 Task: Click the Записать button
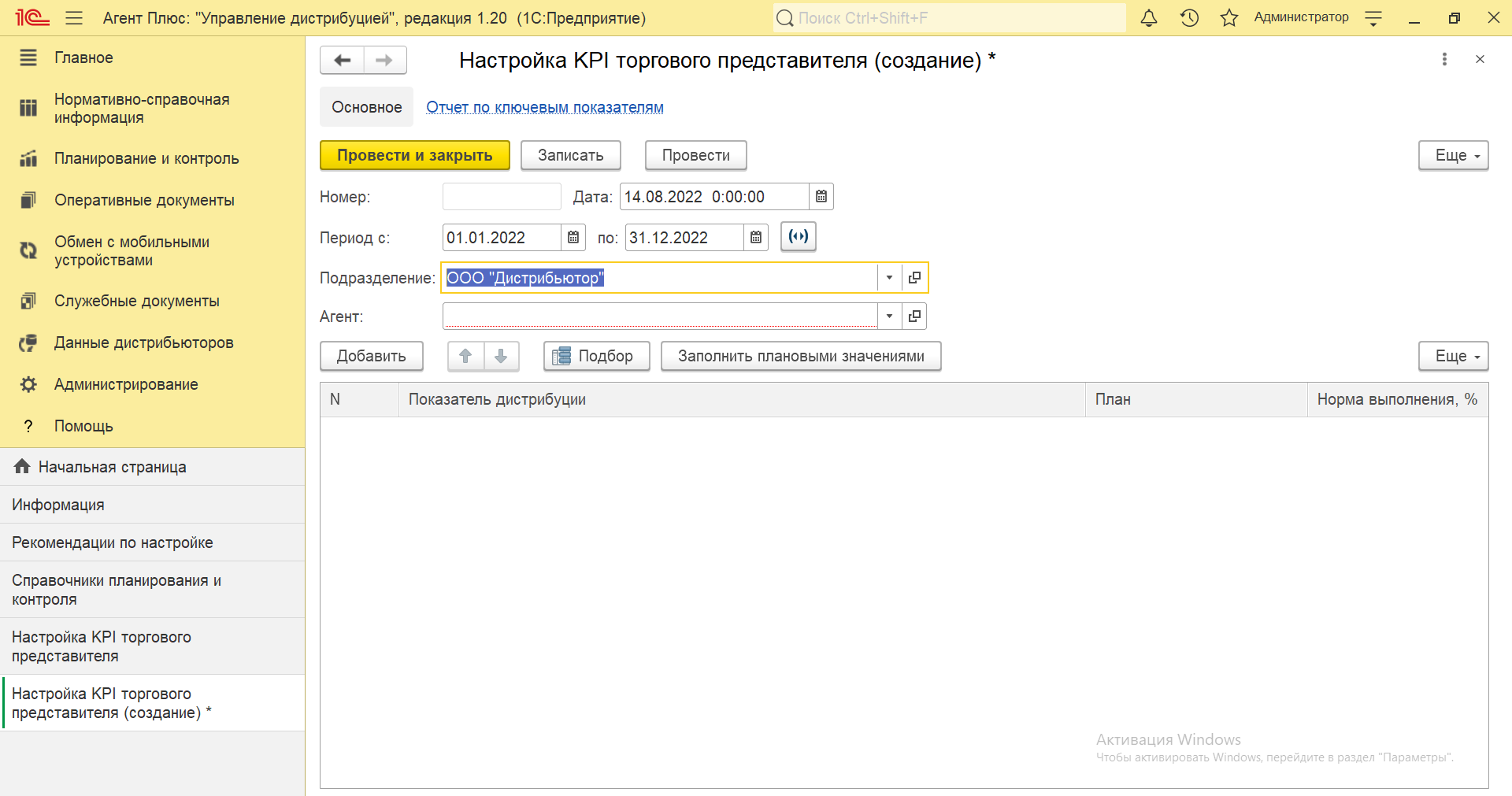point(570,155)
